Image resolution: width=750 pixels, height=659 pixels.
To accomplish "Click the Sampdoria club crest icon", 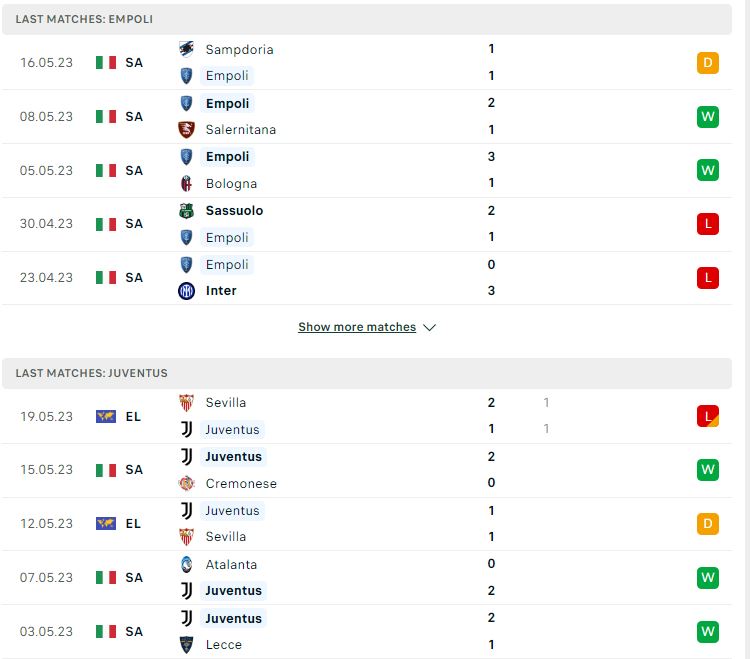I will (186, 49).
